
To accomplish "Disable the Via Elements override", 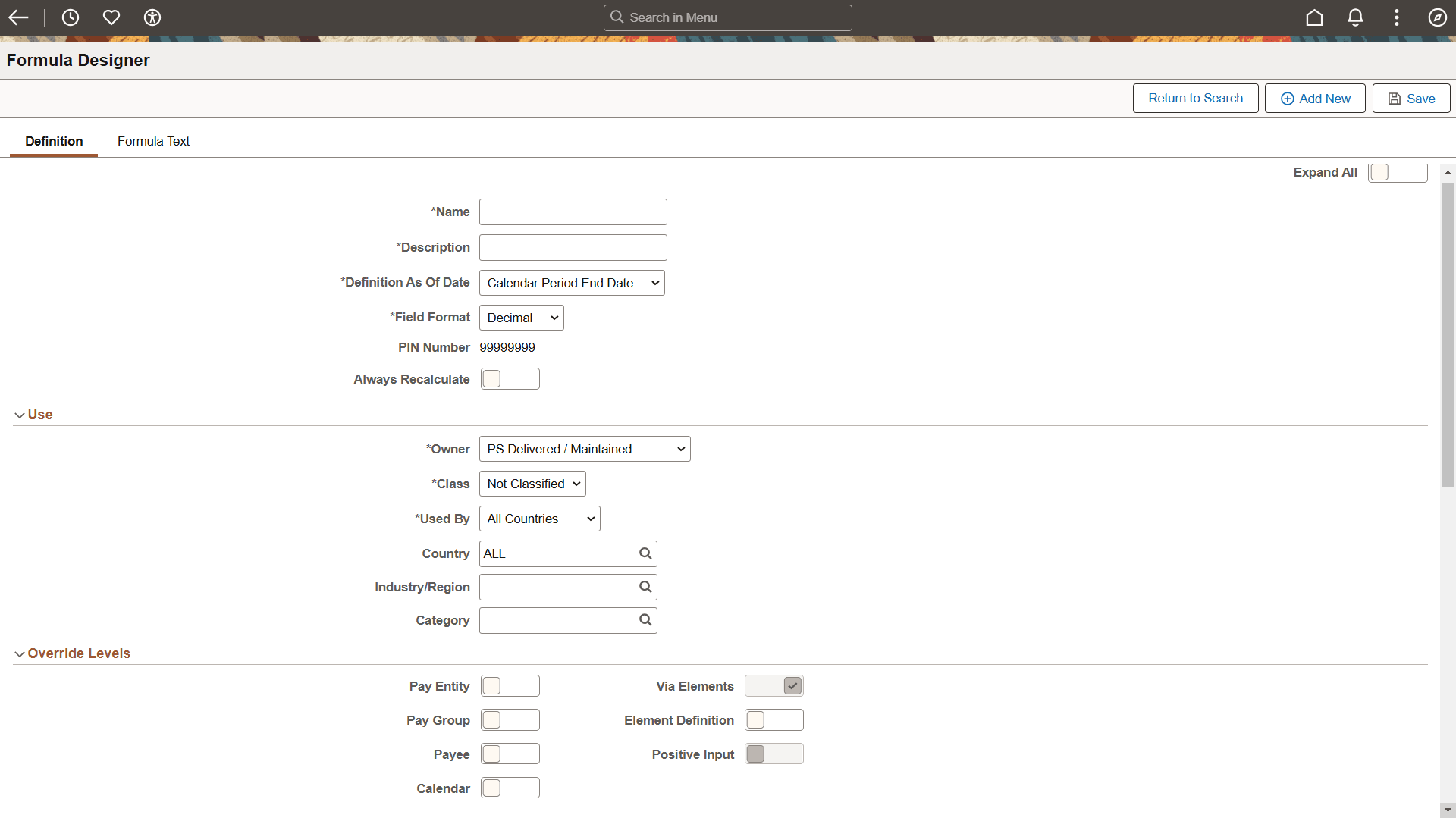I will [x=773, y=685].
